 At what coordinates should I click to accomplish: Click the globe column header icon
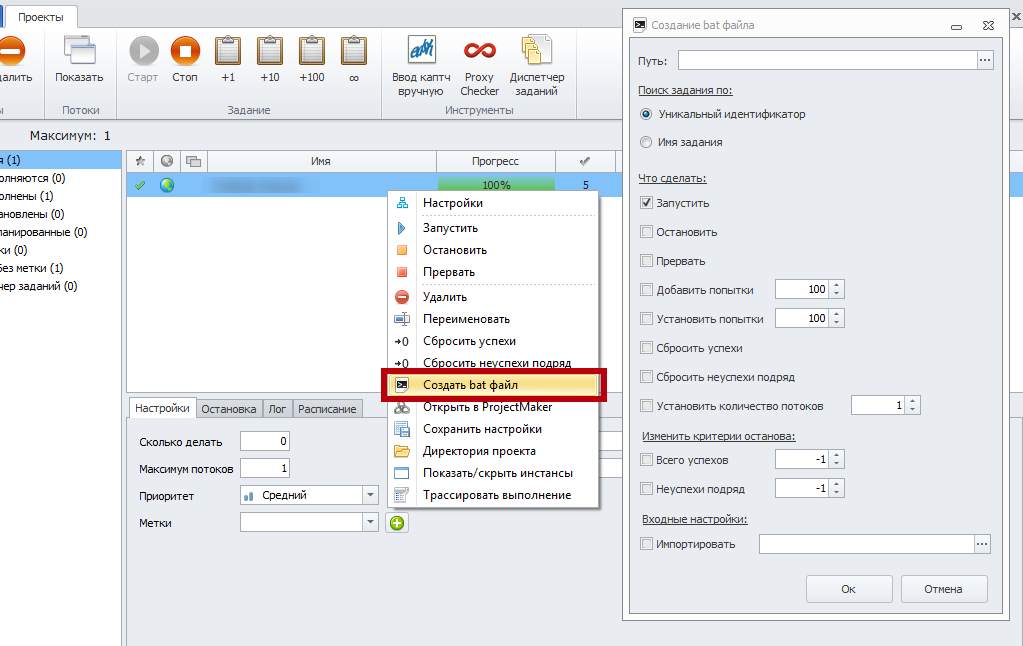167,161
